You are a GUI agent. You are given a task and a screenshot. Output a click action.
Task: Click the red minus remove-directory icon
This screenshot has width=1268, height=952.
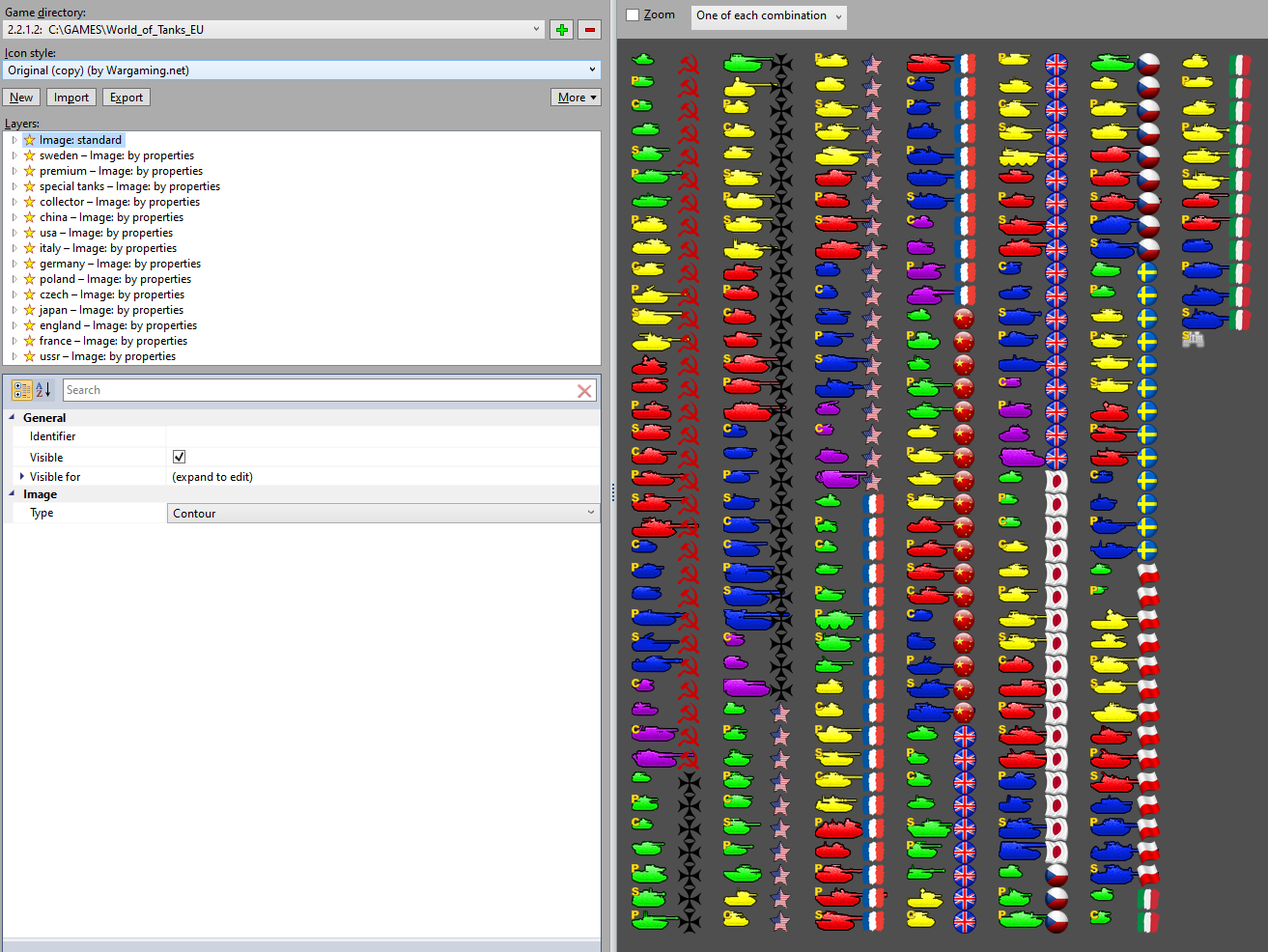(589, 30)
